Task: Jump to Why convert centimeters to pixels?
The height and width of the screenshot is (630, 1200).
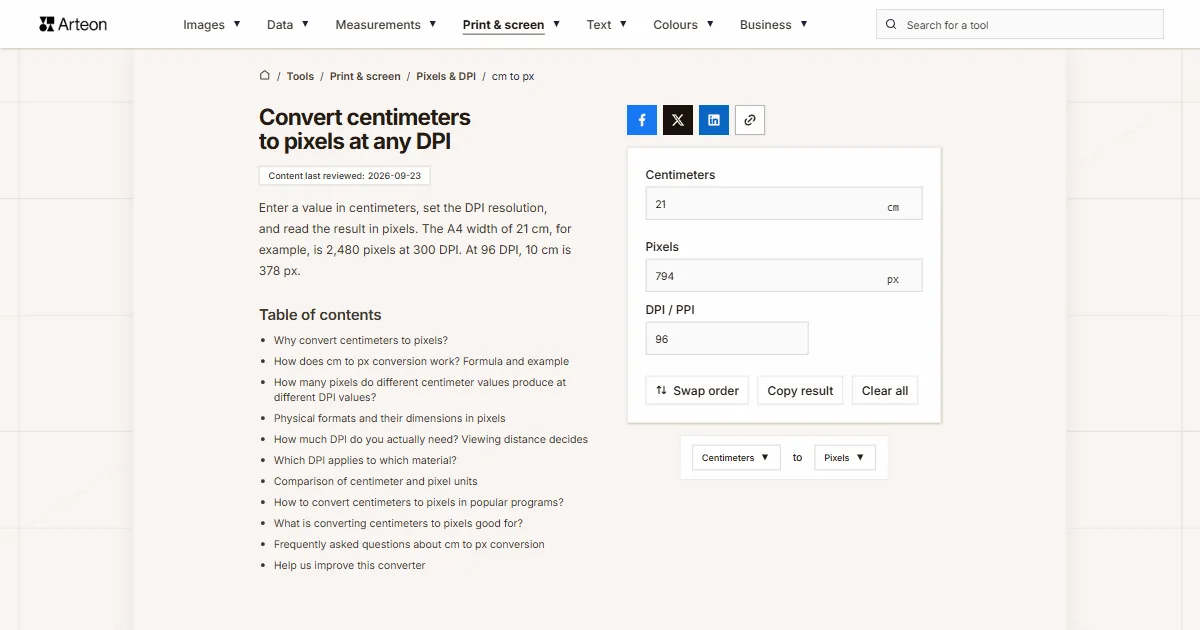Action: pos(361,340)
